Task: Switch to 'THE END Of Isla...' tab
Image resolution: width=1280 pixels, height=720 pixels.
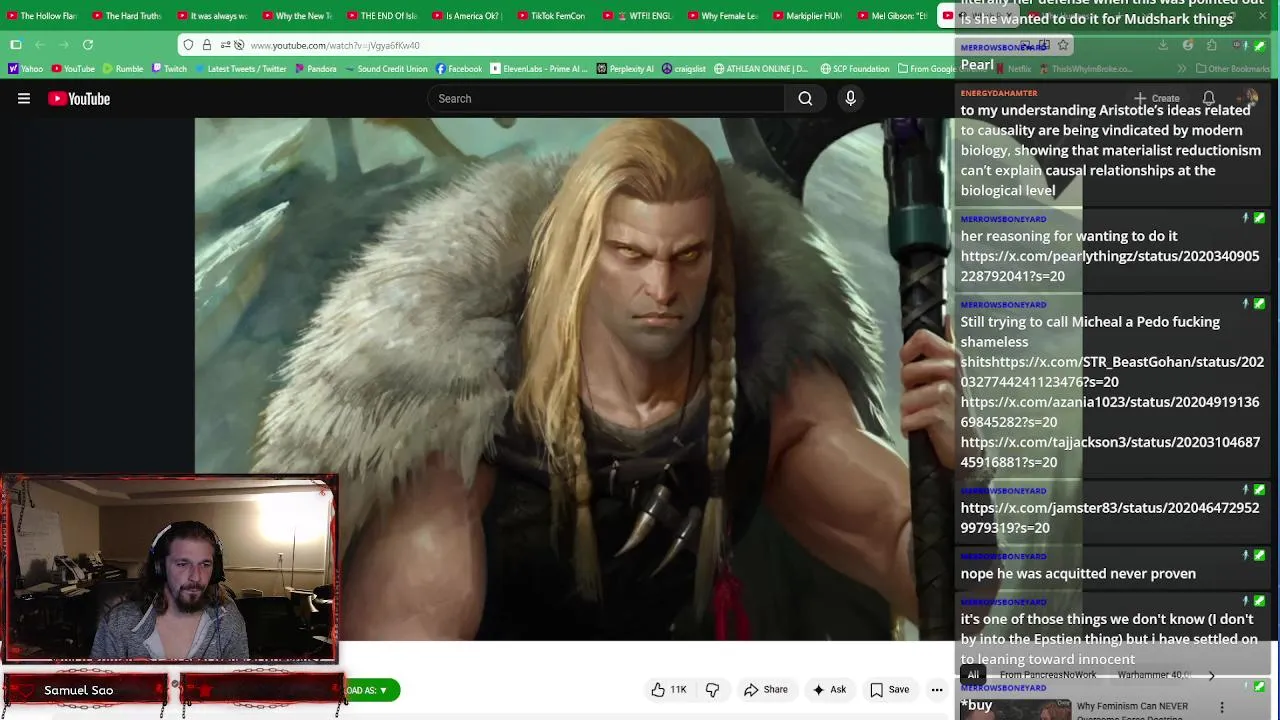Action: [382, 16]
